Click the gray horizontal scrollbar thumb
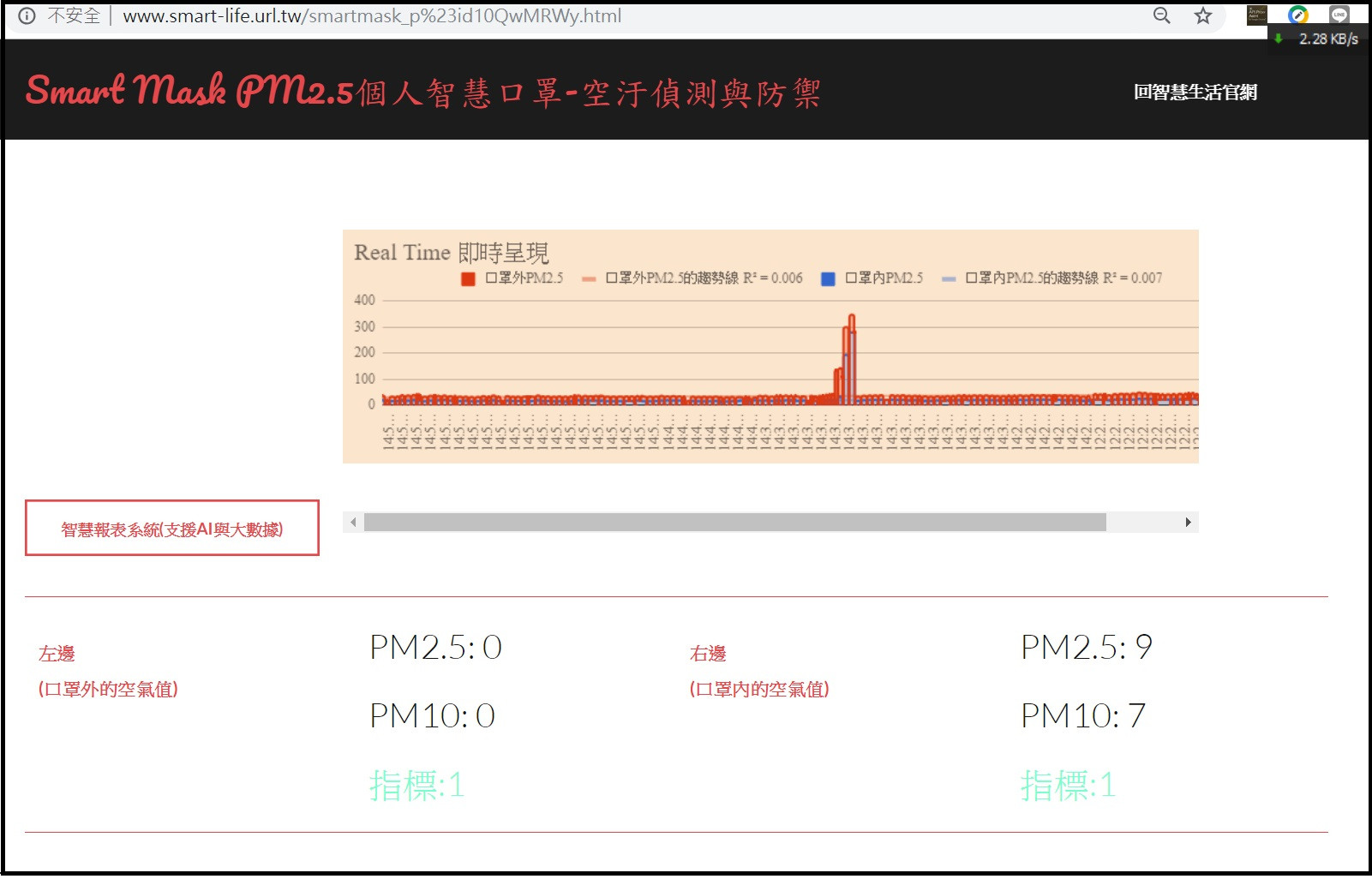The width and height of the screenshot is (1372, 879). (x=734, y=523)
